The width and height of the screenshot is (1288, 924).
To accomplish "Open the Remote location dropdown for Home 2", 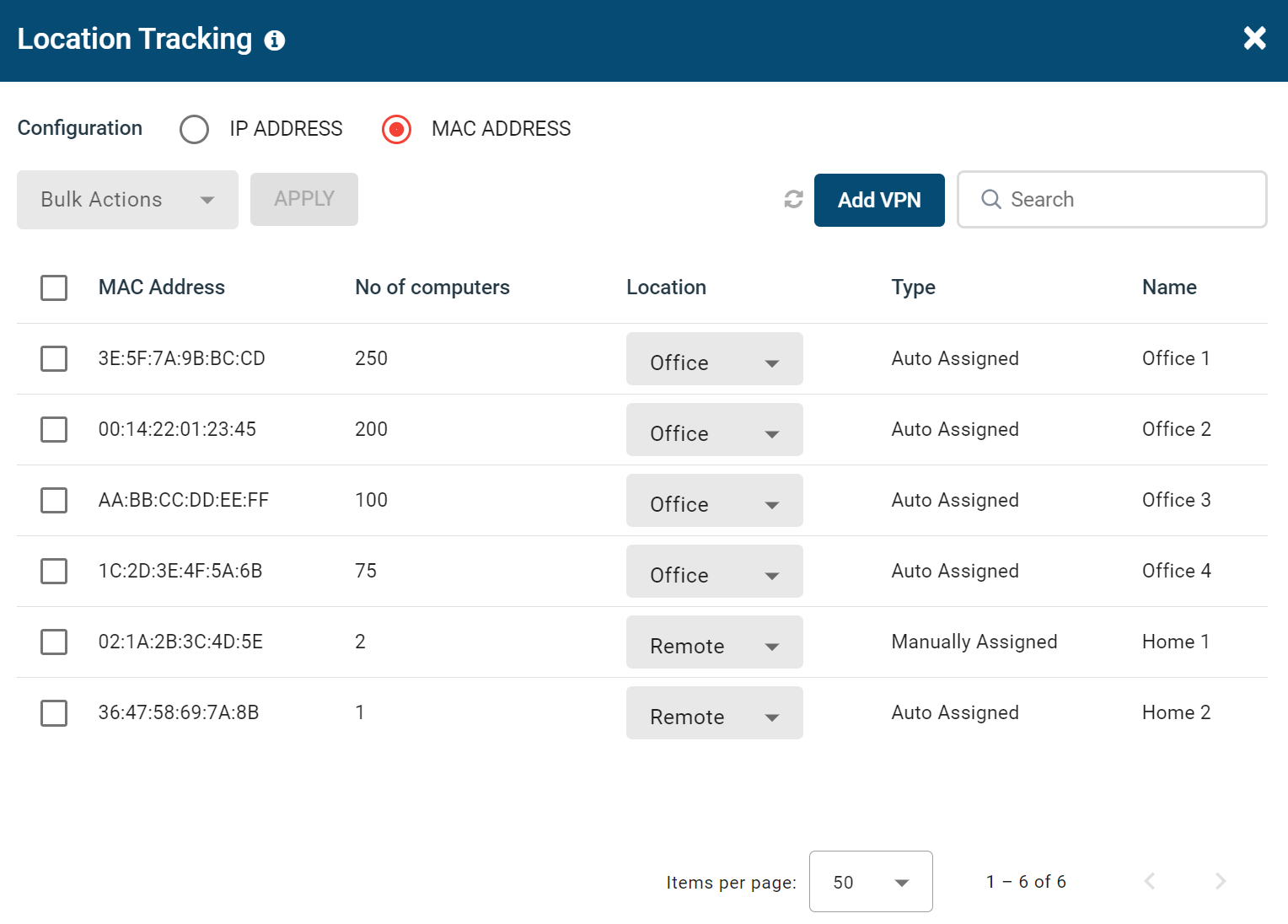I will tap(714, 713).
